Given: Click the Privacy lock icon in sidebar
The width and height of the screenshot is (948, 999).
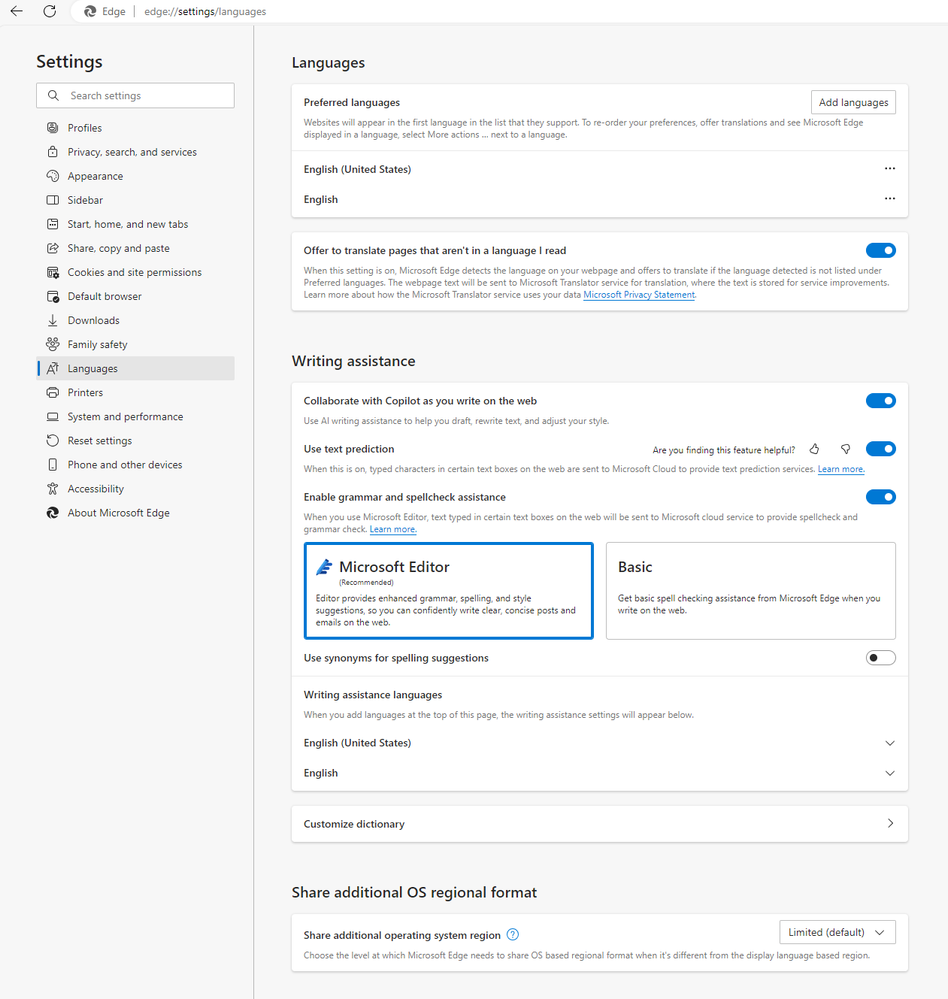Looking at the screenshot, I should coord(53,152).
